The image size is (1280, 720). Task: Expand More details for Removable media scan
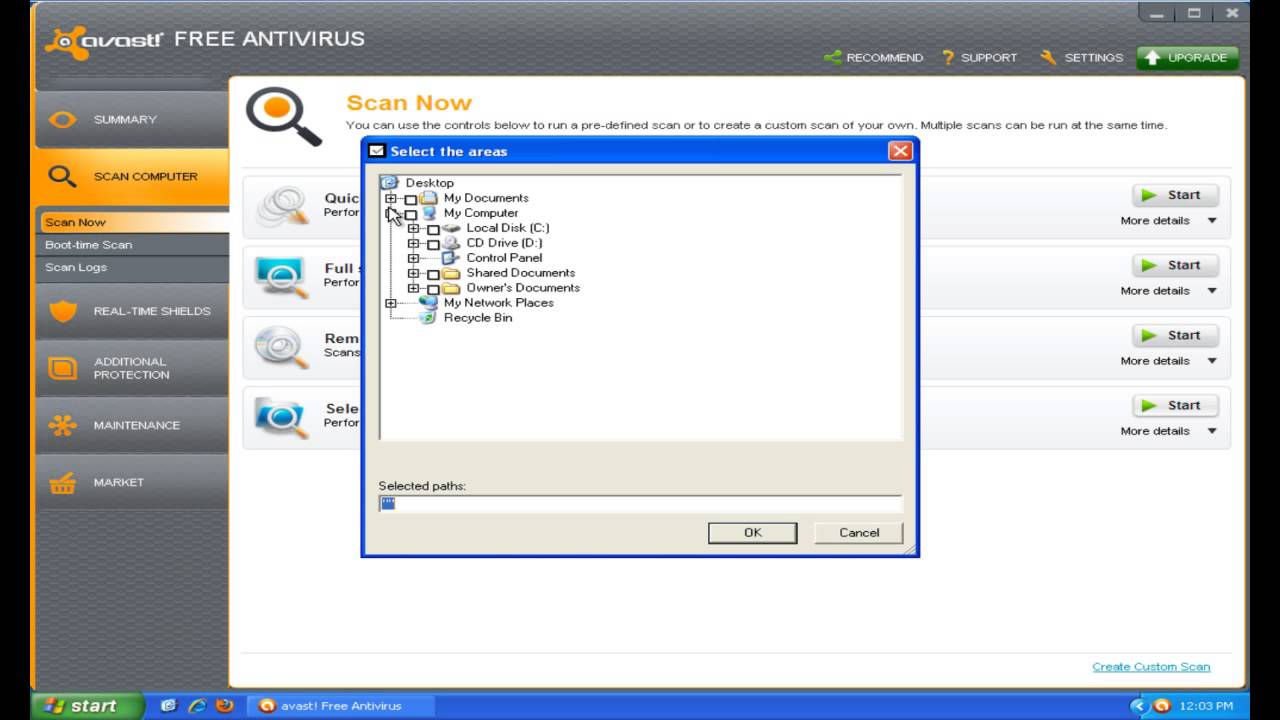(x=1168, y=361)
